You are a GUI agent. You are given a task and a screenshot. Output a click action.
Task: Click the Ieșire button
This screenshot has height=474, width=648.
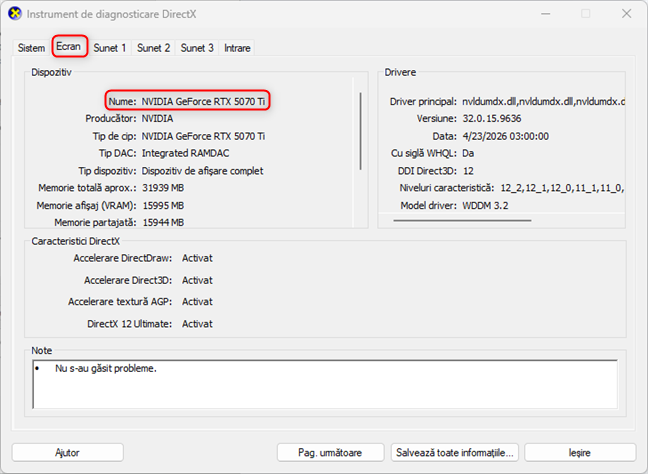click(580, 453)
